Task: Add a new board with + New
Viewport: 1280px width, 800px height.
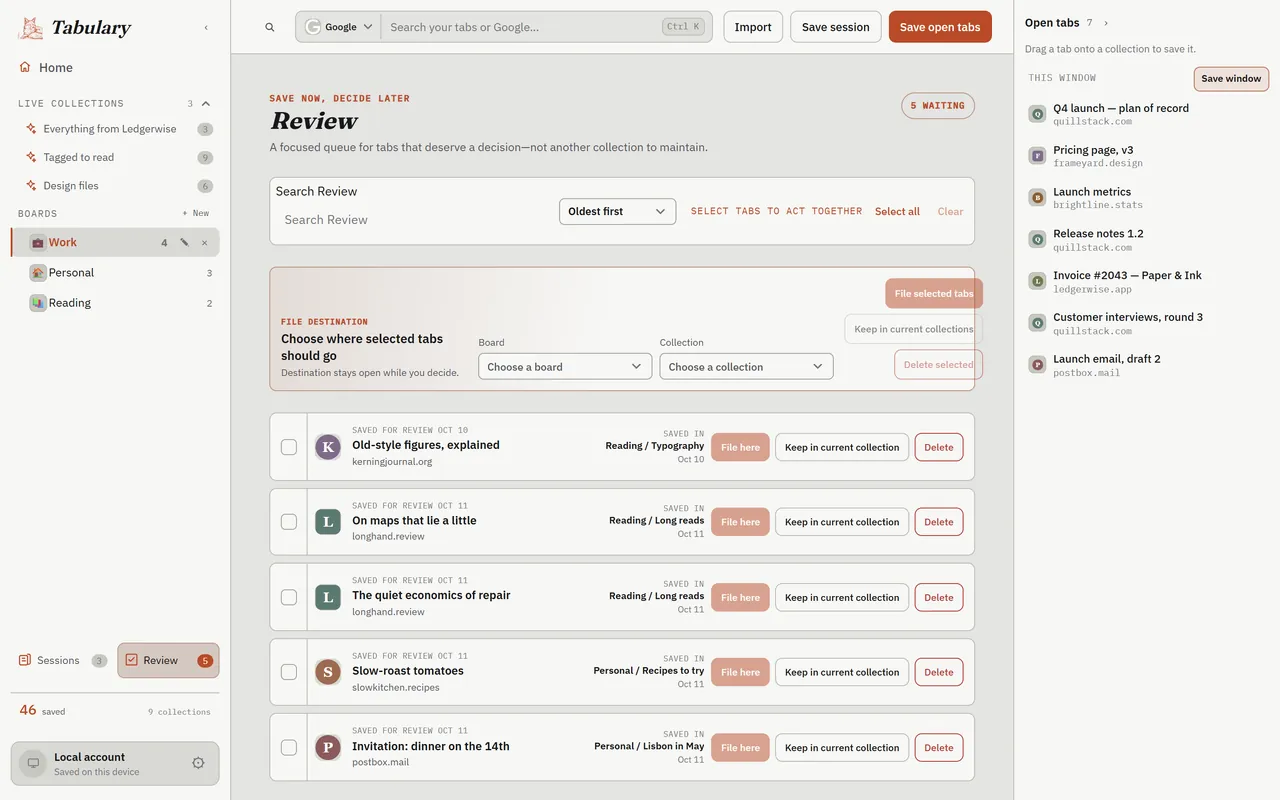Action: (x=196, y=213)
